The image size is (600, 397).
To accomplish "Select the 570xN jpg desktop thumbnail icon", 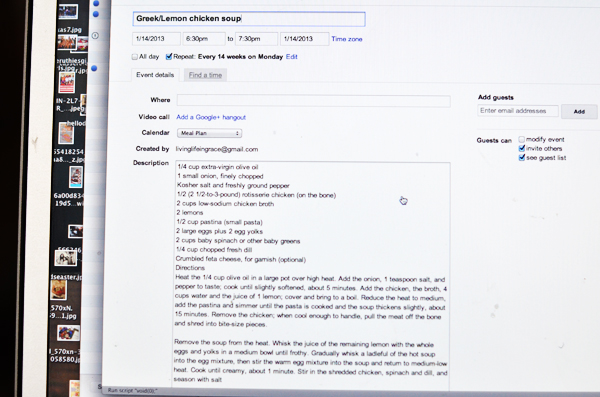I will coord(59,290).
